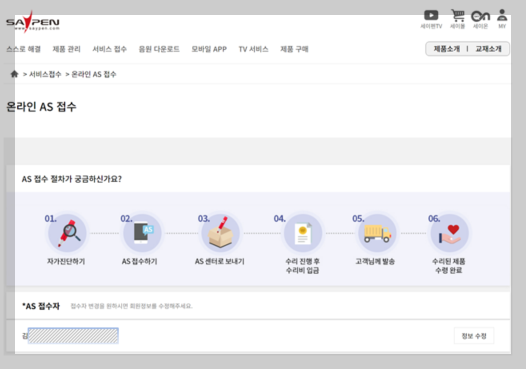Open the 음원 다운로드 menu
The image size is (526, 369).
click(159, 49)
